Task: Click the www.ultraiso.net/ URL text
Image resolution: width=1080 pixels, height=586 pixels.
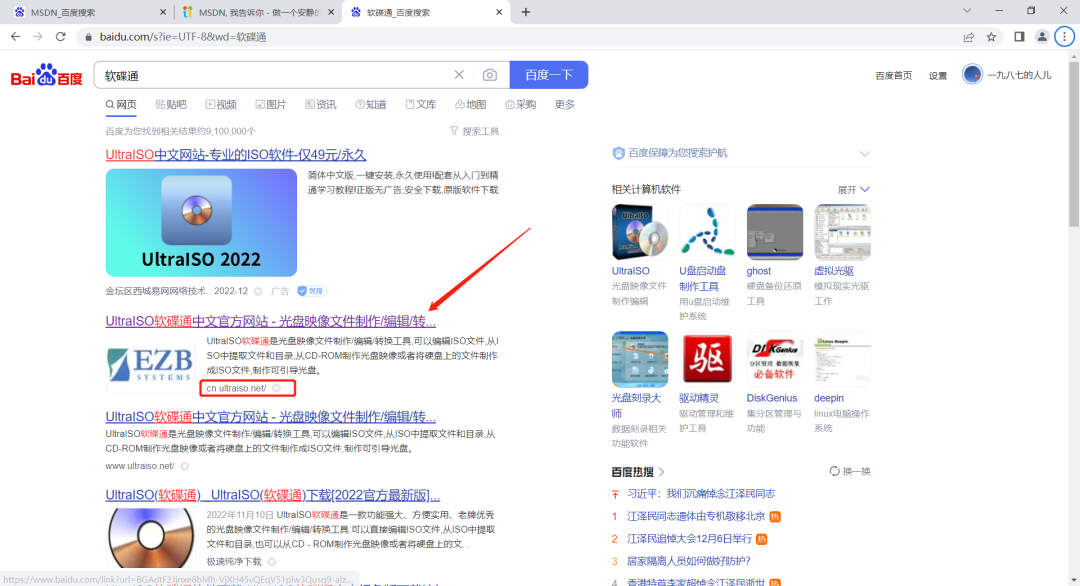Action: (140, 466)
